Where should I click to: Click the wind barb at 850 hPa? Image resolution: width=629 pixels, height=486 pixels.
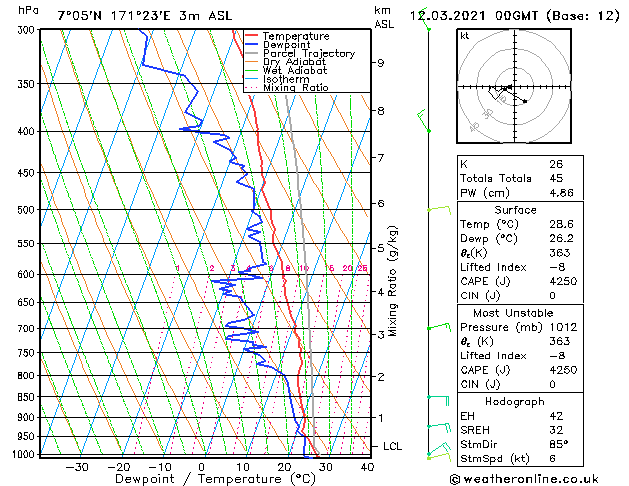click(438, 400)
